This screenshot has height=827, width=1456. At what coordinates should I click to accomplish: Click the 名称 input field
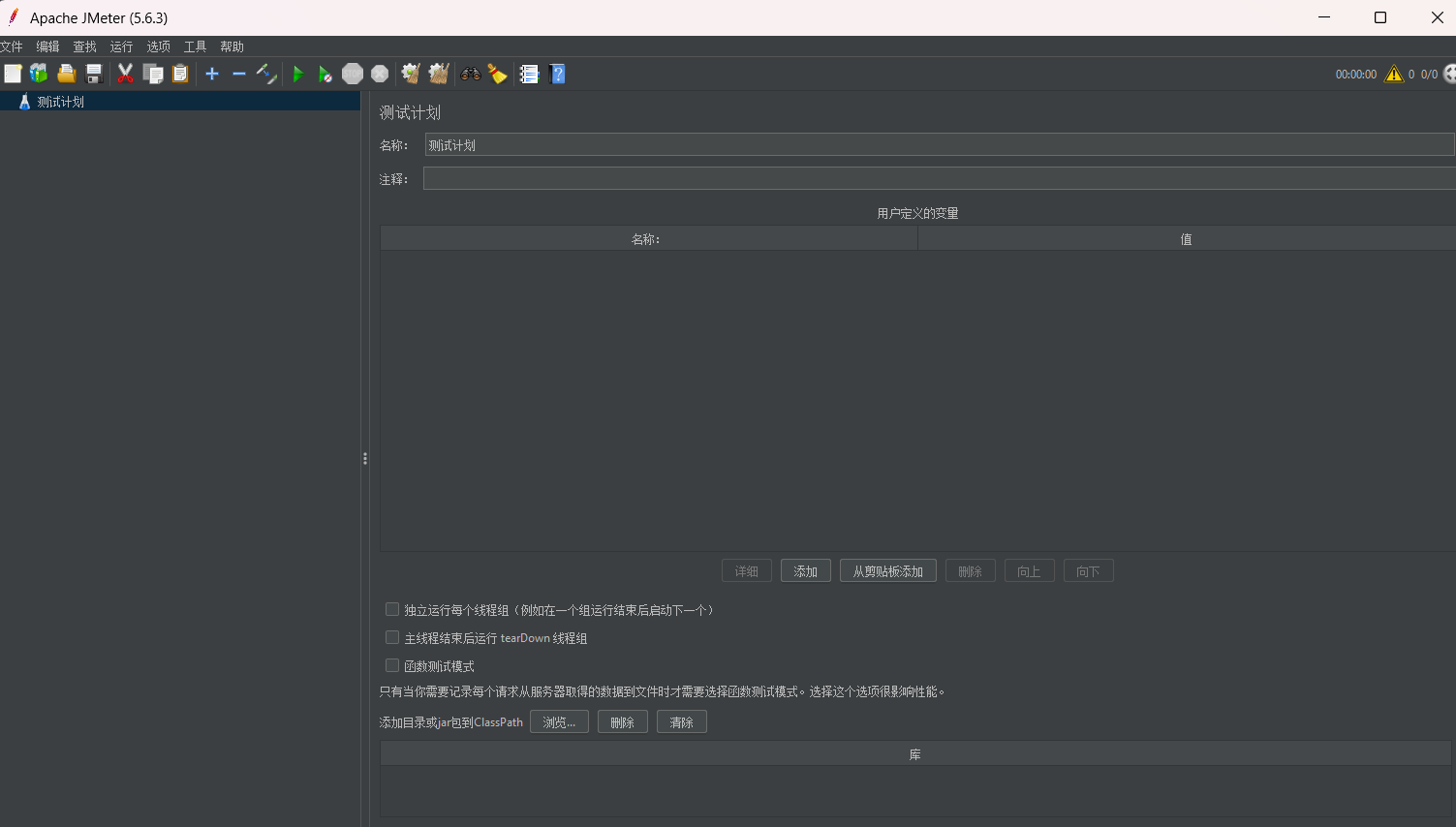pos(940,145)
